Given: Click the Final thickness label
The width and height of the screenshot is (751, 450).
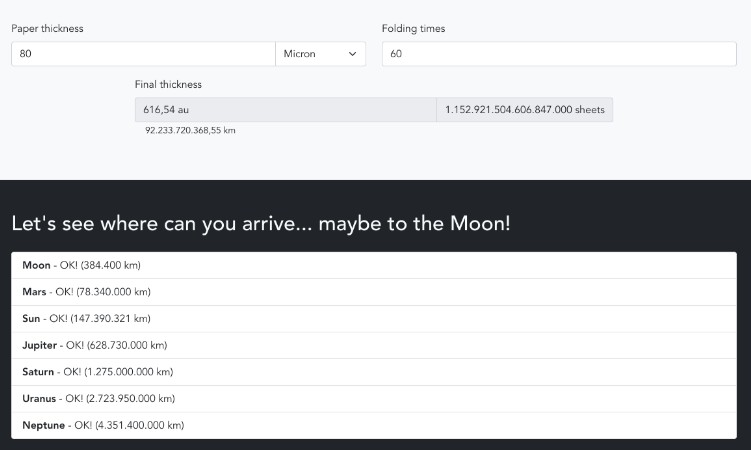Looking at the screenshot, I should point(168,85).
